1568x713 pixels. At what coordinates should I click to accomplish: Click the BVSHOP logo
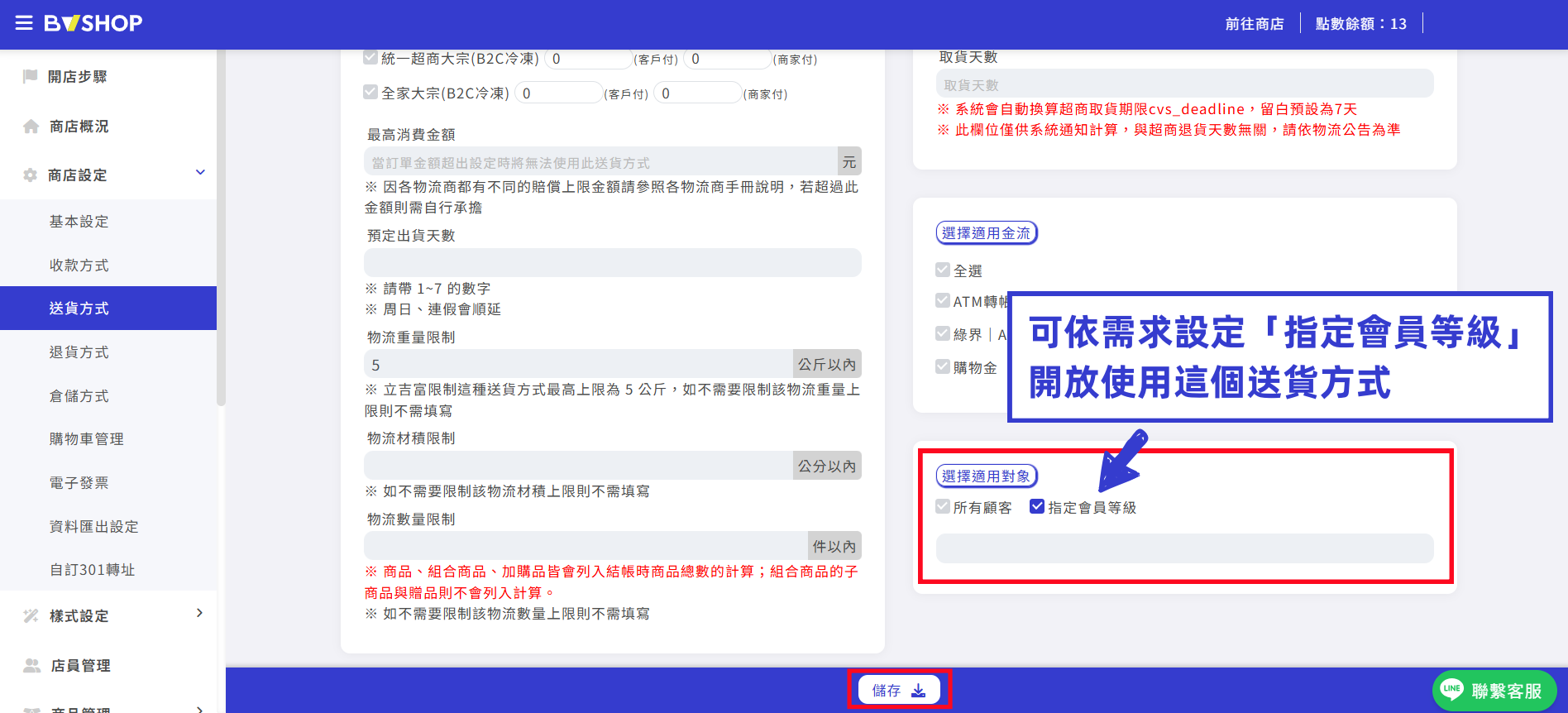[93, 23]
